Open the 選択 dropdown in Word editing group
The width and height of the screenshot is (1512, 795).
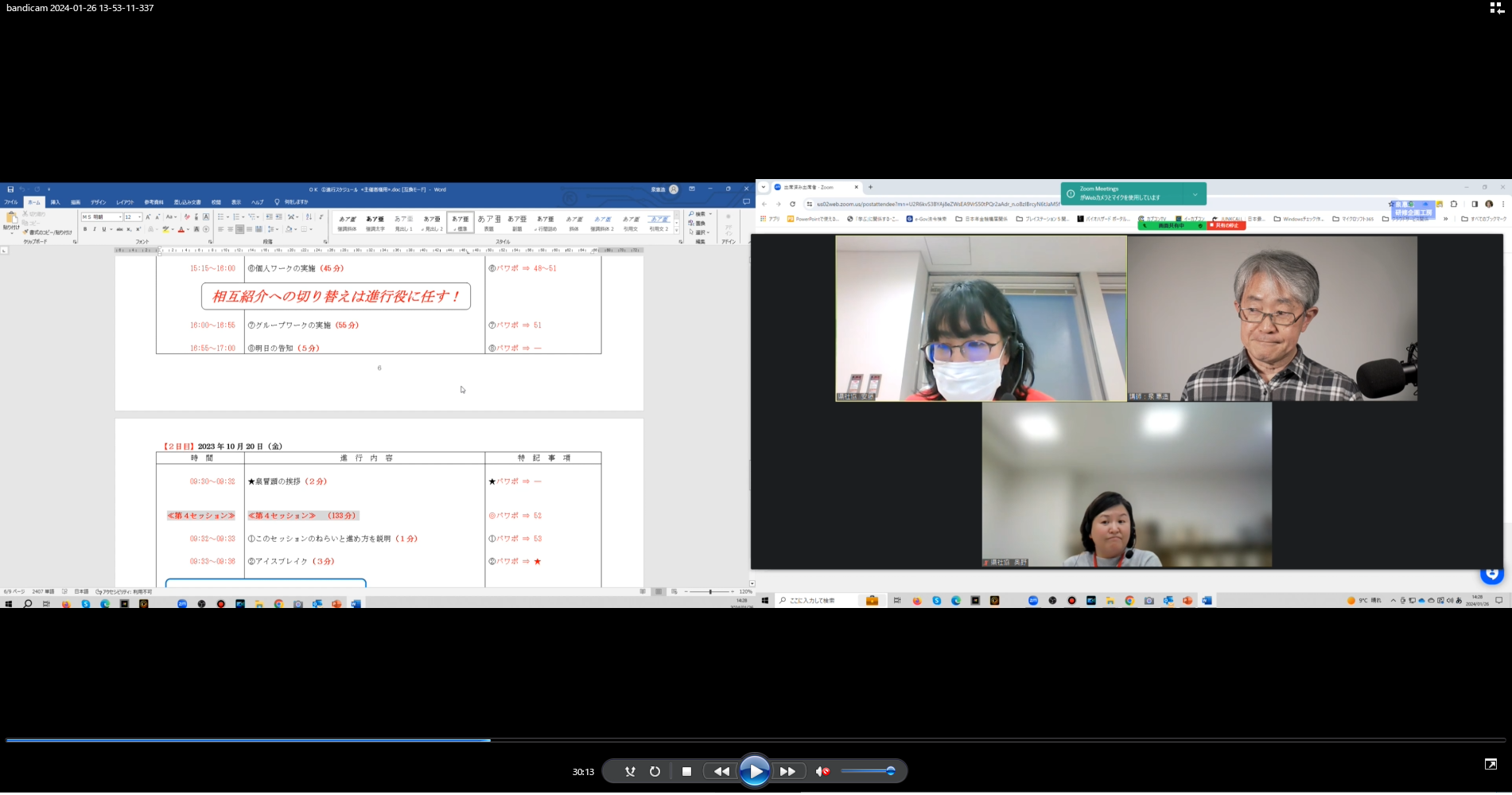pyautogui.click(x=699, y=232)
